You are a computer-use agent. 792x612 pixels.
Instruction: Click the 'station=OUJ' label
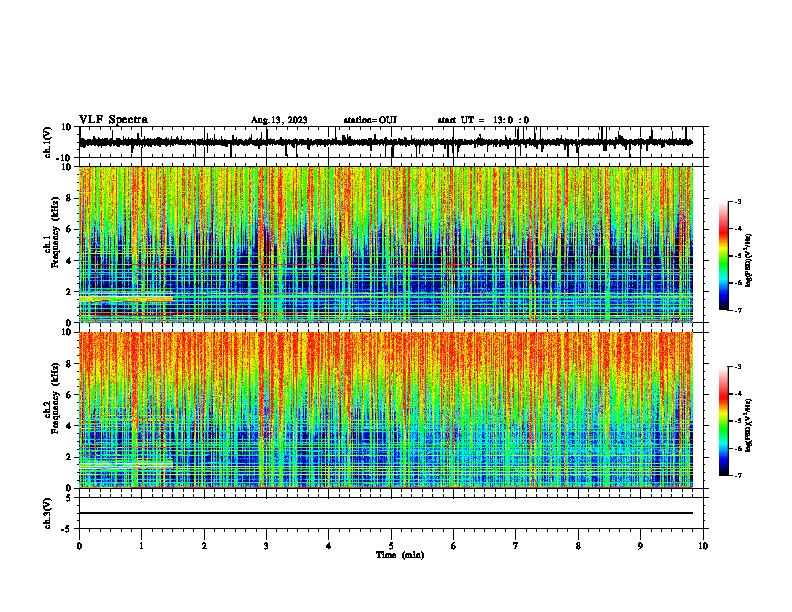tap(370, 120)
